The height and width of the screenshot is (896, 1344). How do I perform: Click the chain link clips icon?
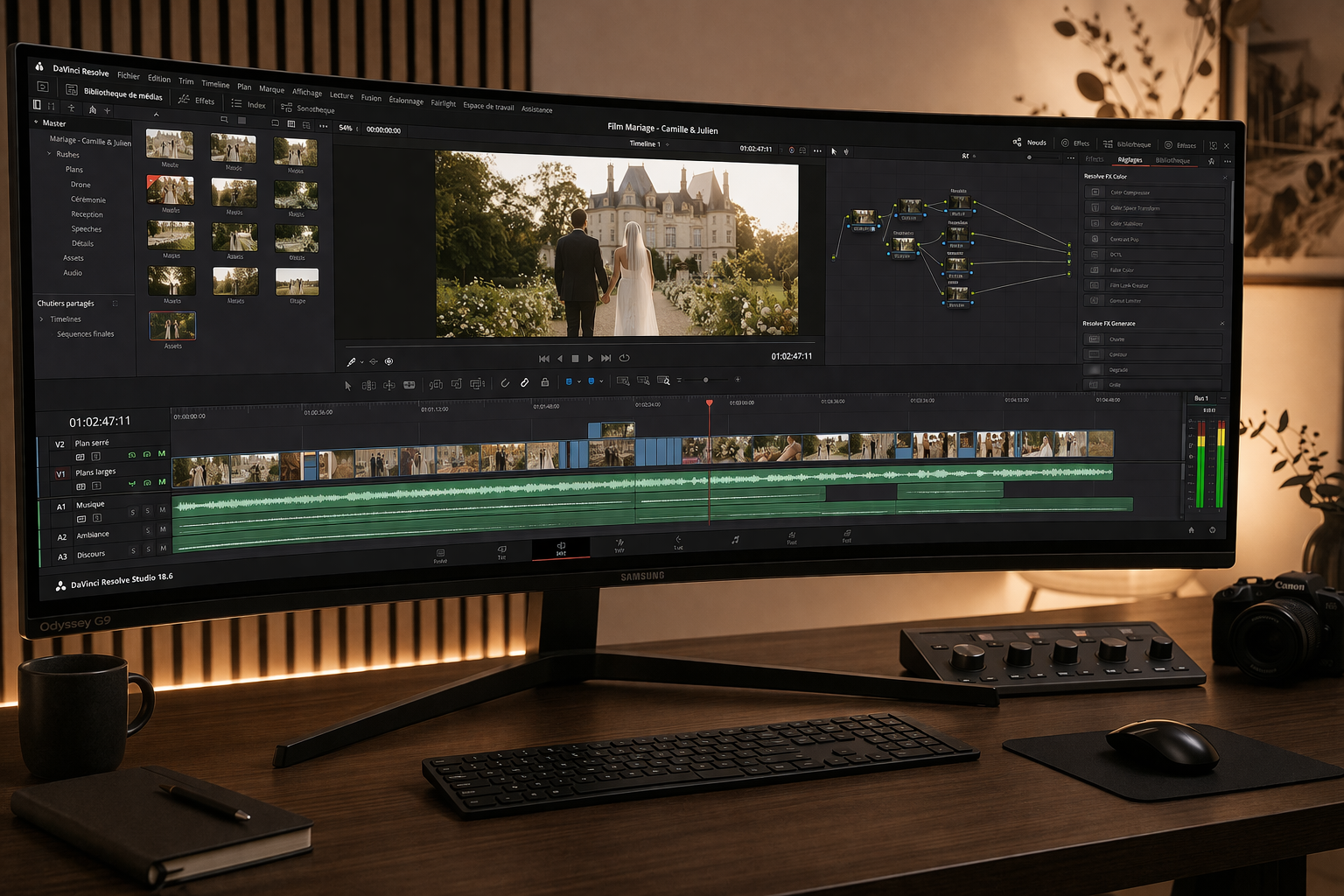525,382
